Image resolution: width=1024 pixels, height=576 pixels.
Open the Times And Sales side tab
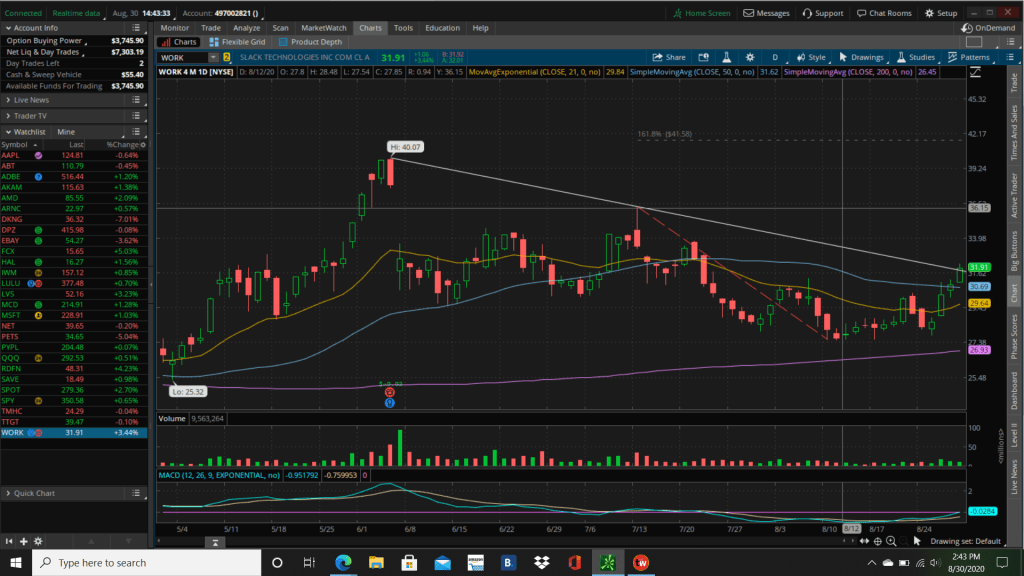(x=1014, y=133)
